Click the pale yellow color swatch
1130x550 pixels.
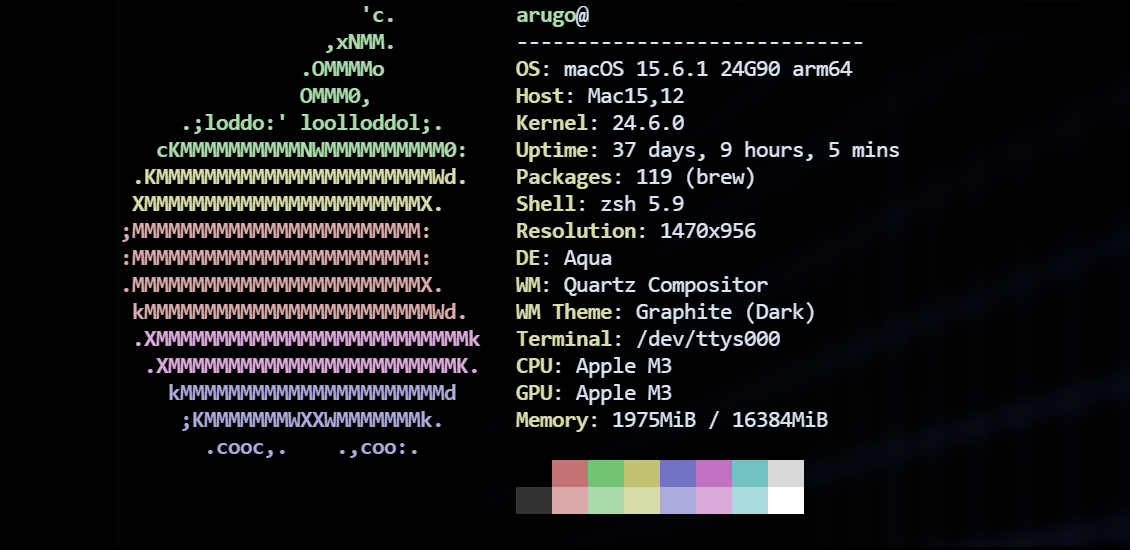coord(642,500)
